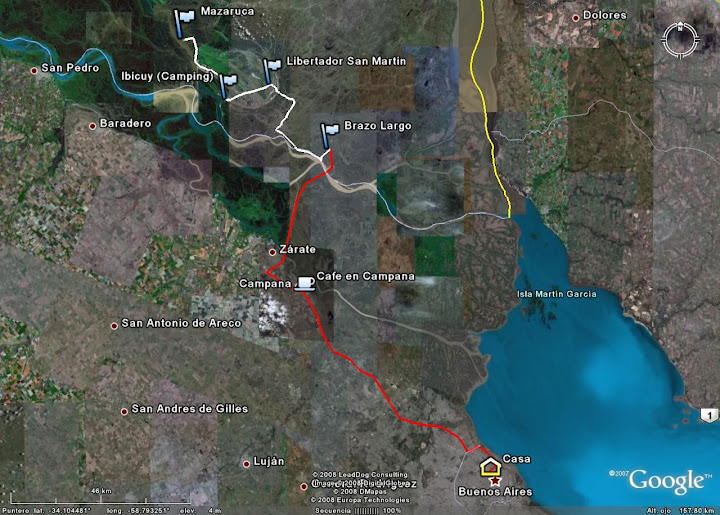The height and width of the screenshot is (515, 720).
Task: Select the Isla Martin Garcia label
Action: pos(557,294)
